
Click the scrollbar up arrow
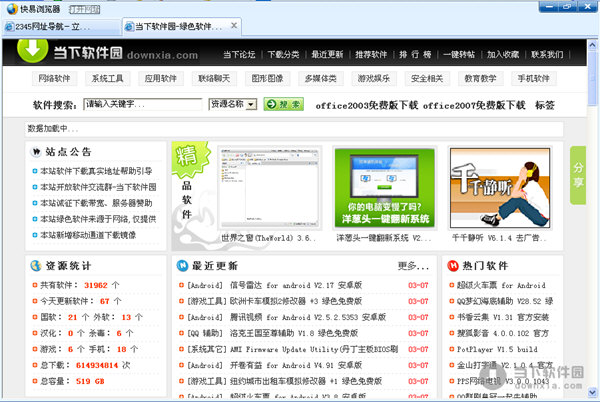(592, 45)
